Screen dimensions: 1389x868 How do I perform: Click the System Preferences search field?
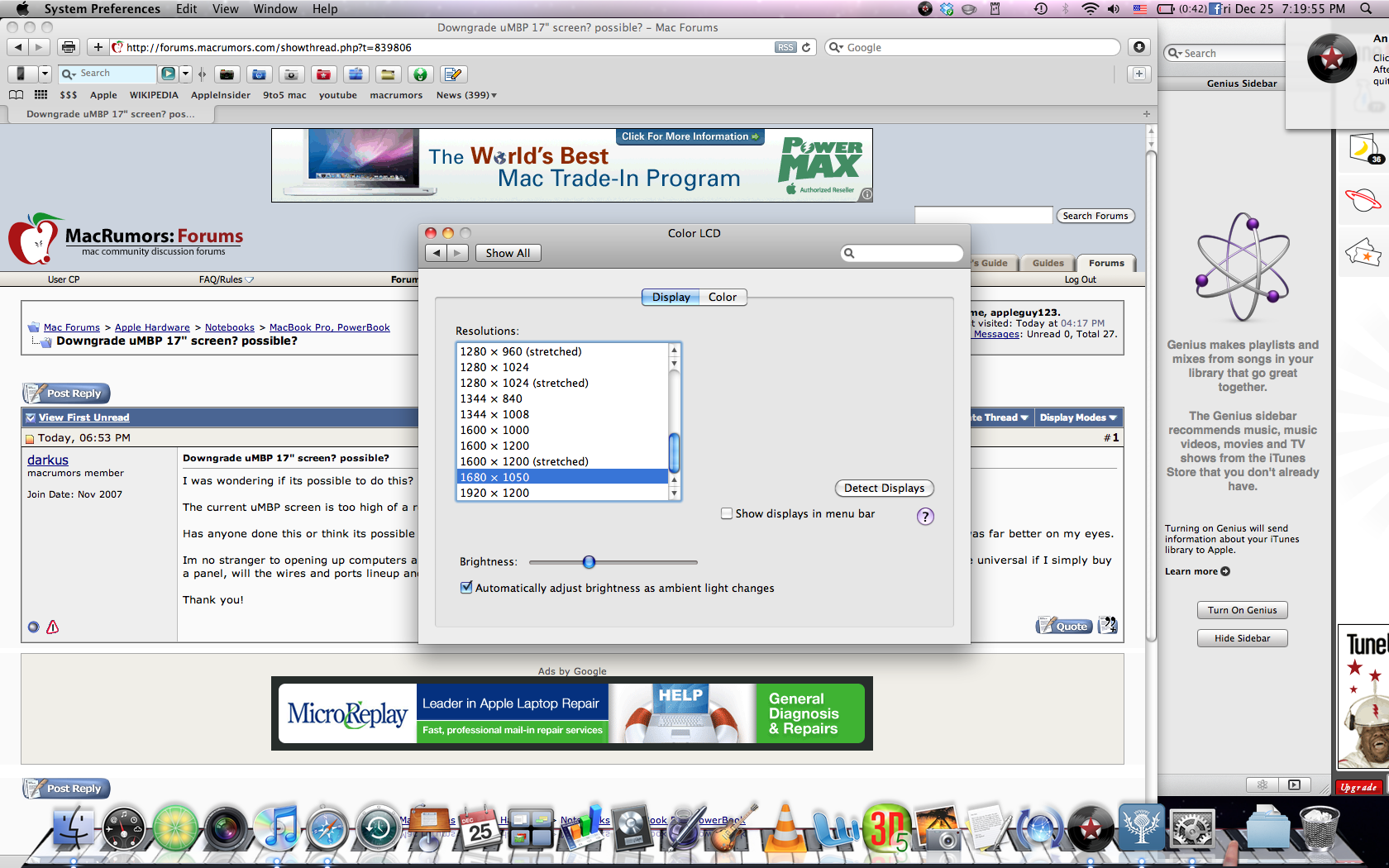[x=902, y=253]
